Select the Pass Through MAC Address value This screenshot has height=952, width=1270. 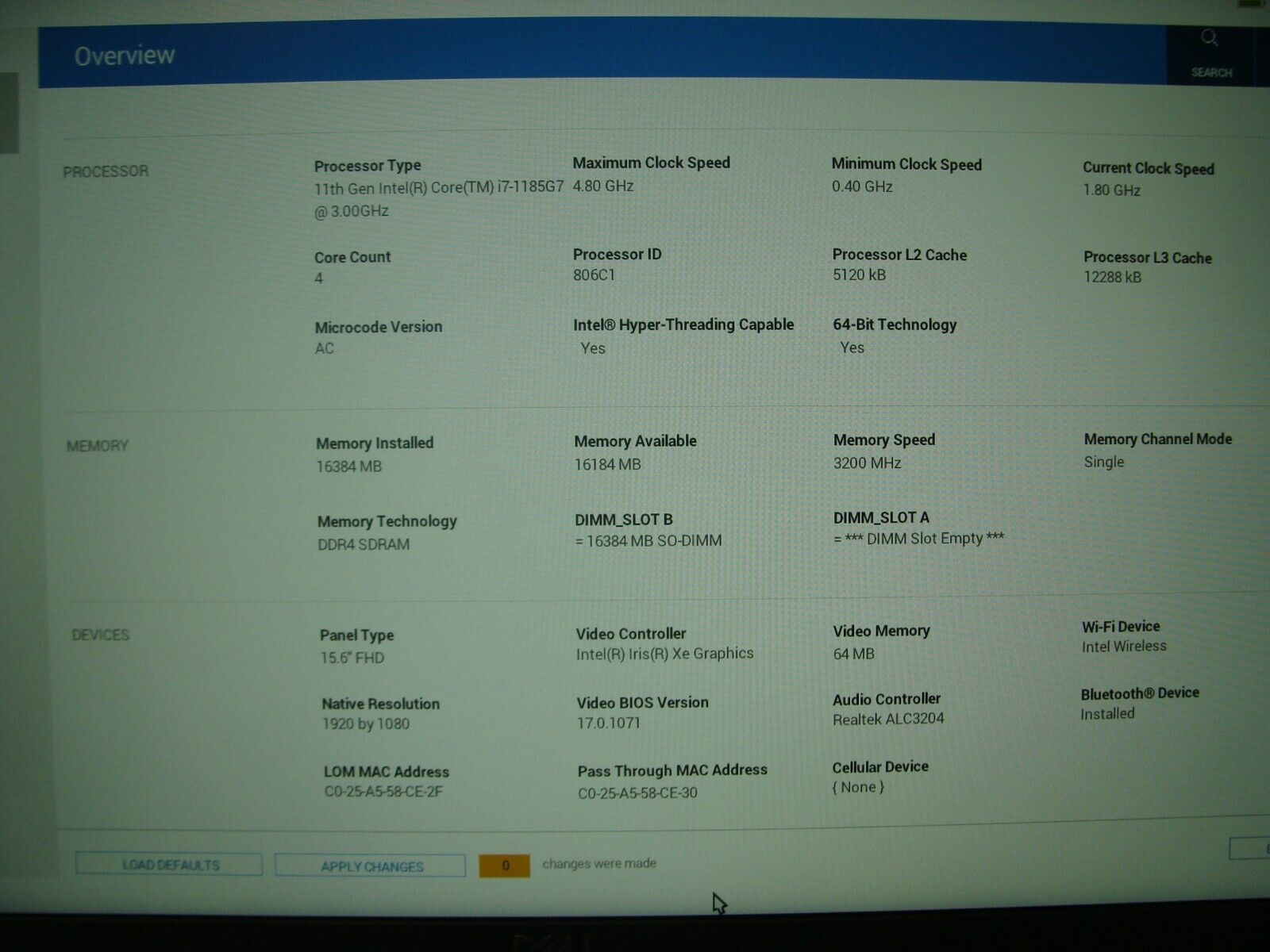(637, 793)
